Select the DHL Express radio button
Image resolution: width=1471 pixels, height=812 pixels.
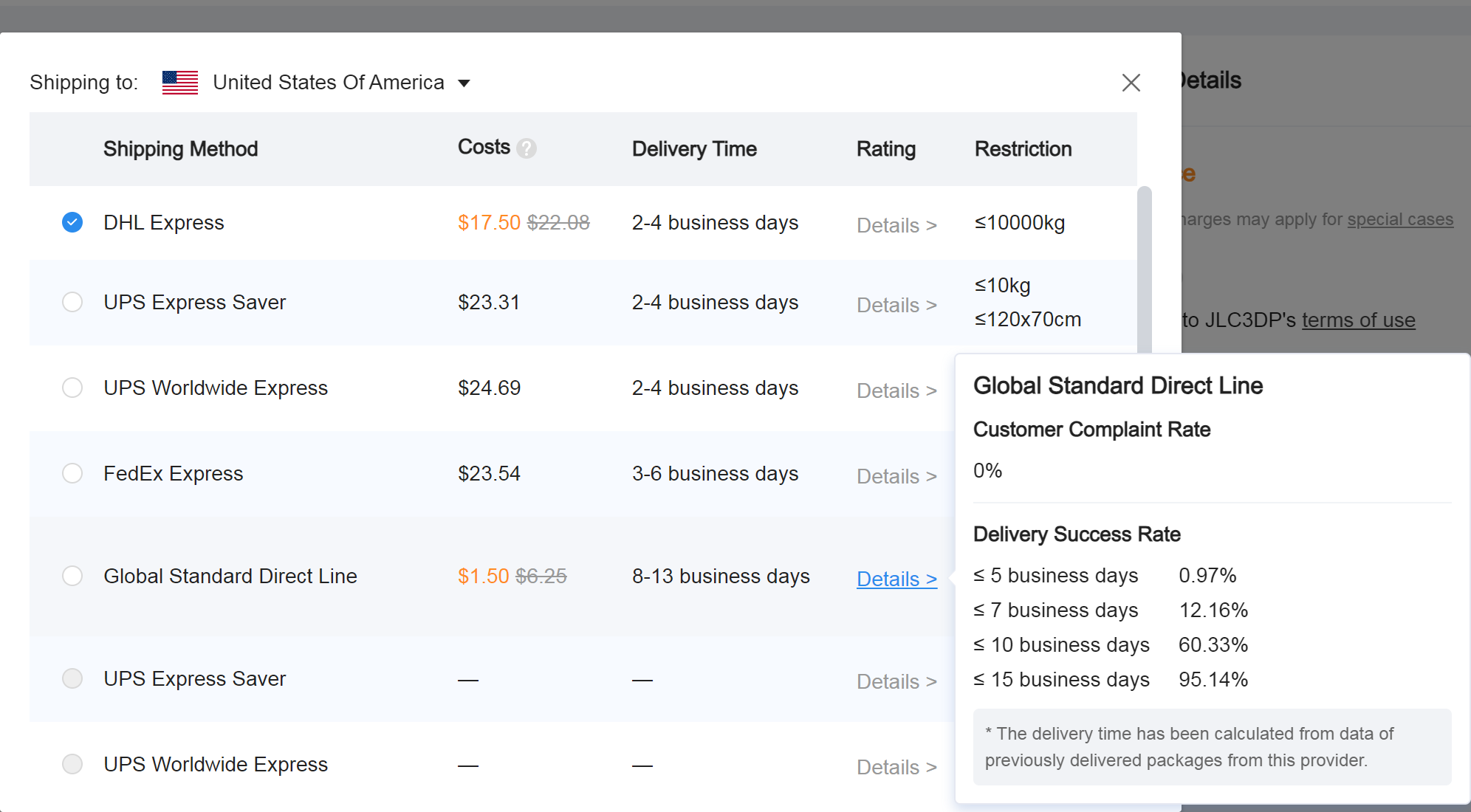click(x=72, y=222)
